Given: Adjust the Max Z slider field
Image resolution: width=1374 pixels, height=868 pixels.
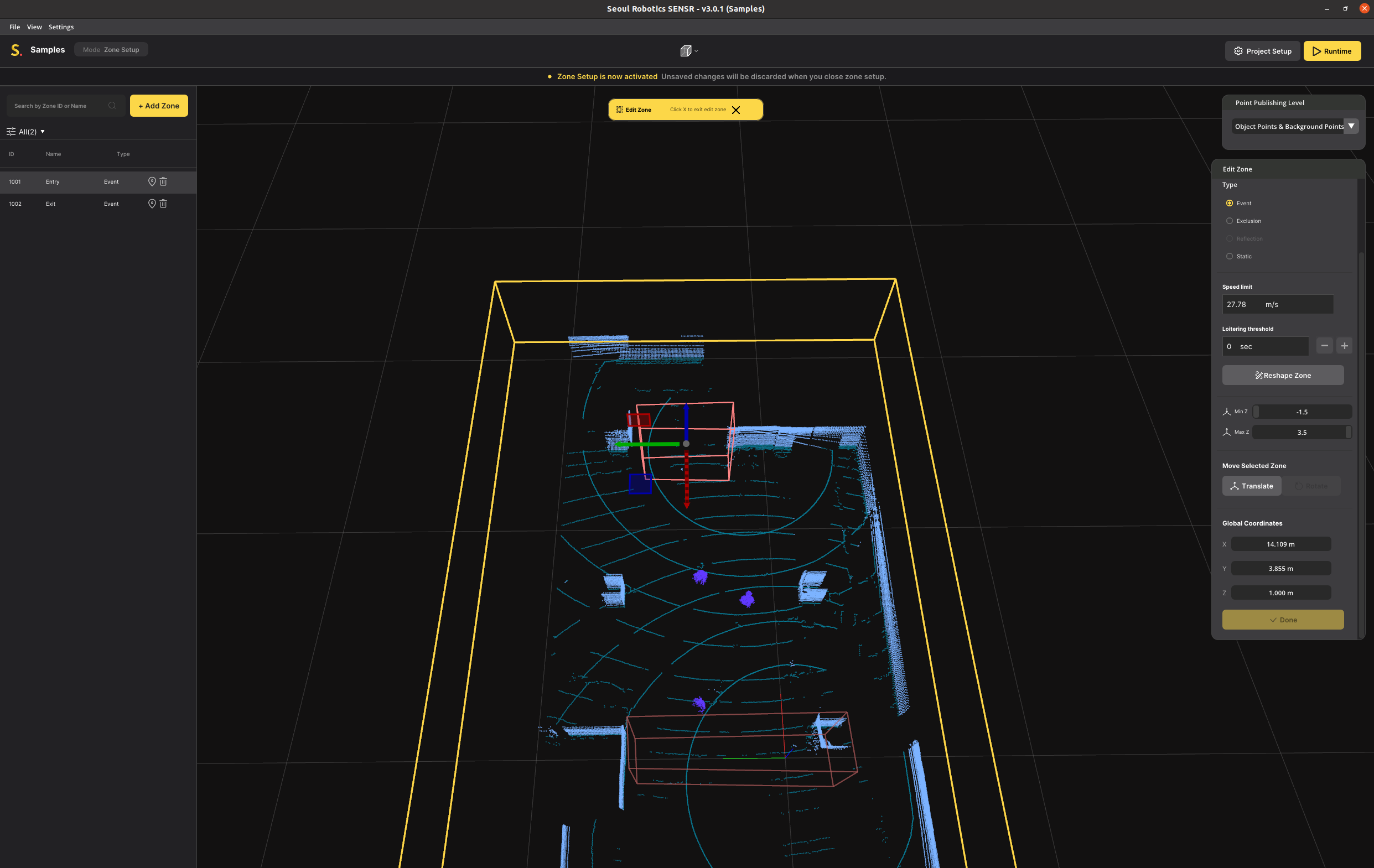Looking at the screenshot, I should point(1302,432).
